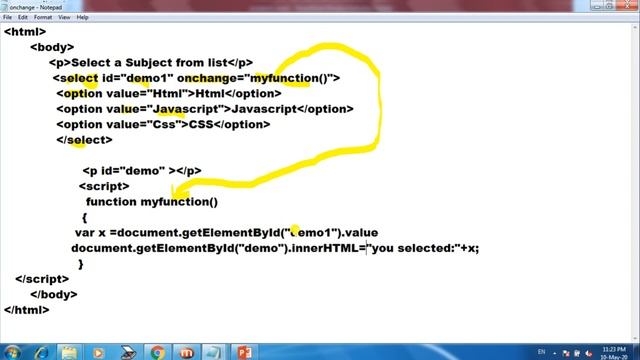This screenshot has width=640, height=360.
Task: Switch to Notepad taskbar button
Action: [214, 353]
